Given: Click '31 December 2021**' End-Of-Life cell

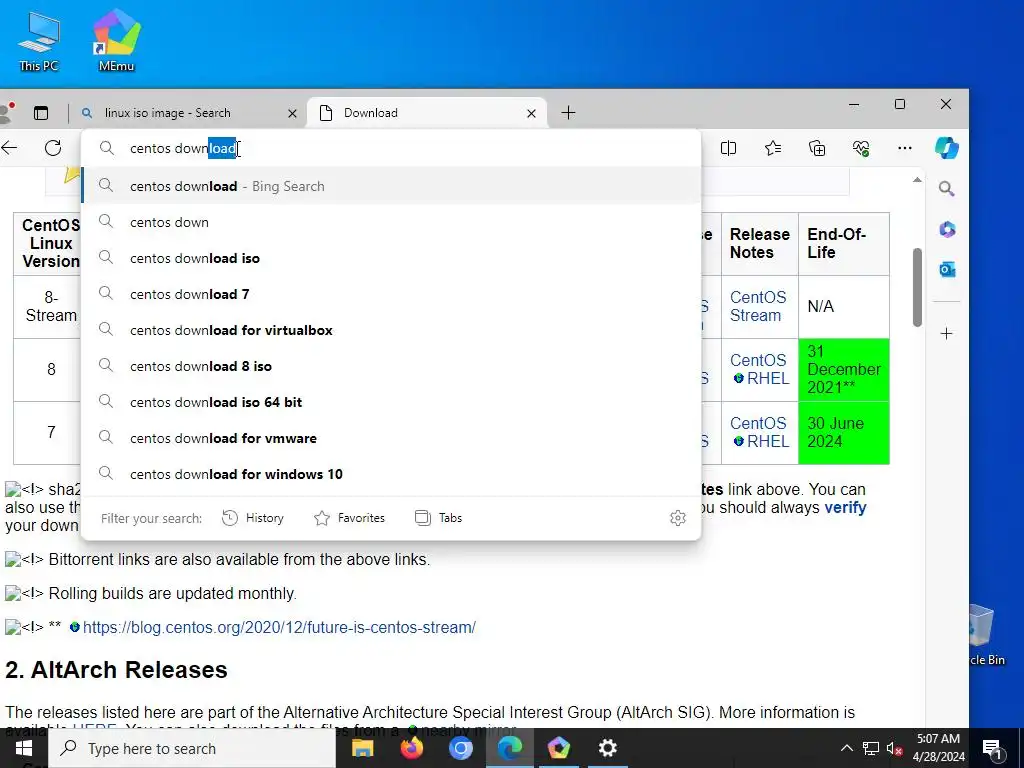Looking at the screenshot, I should coord(844,370).
